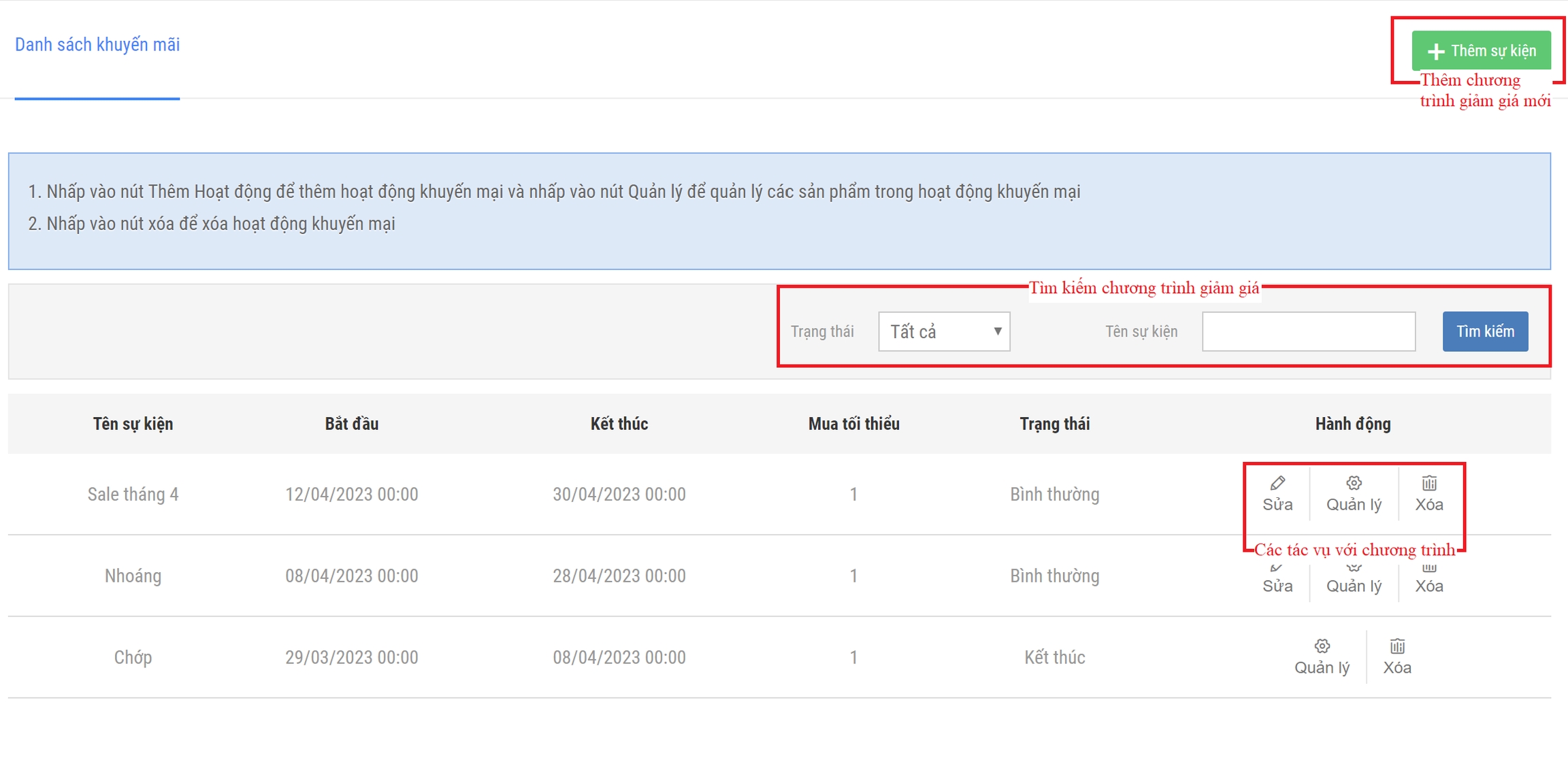Open Quản lý gear icon for Chớp event

(x=1322, y=646)
